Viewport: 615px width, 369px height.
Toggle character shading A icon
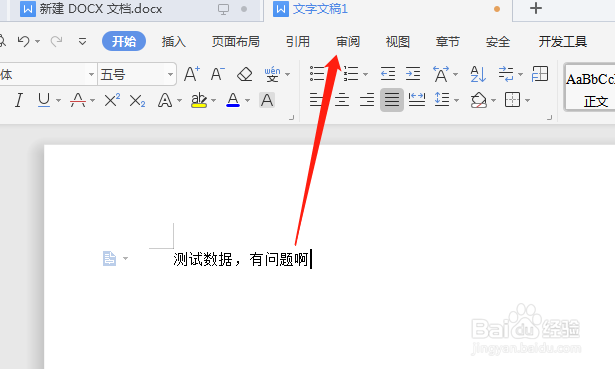(x=267, y=100)
